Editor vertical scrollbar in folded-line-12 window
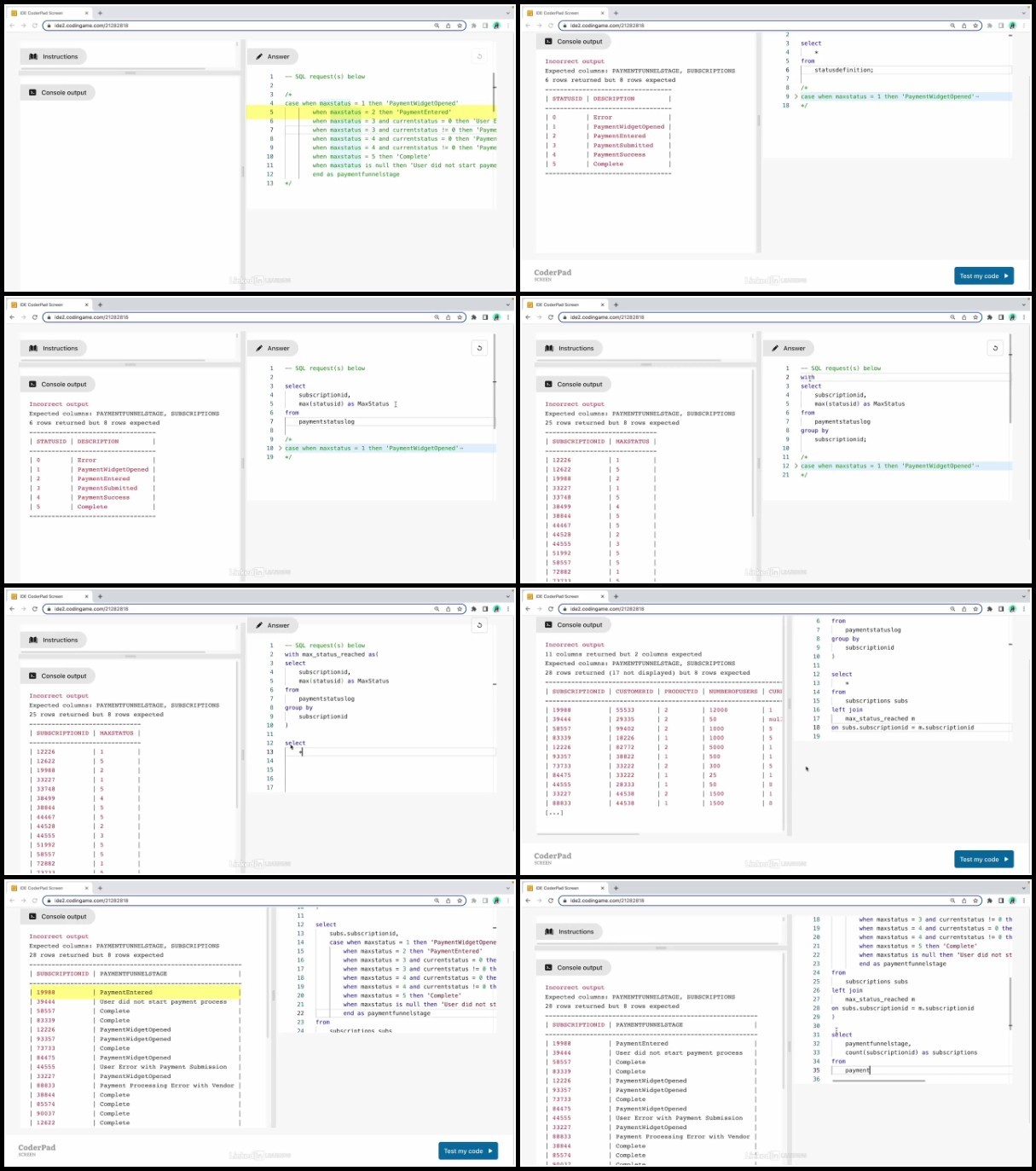Image resolution: width=1036 pixels, height=1171 pixels. [x=1010, y=379]
